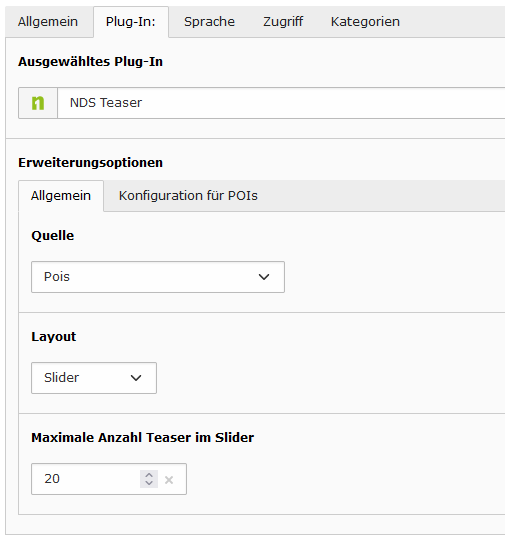This screenshot has width=505, height=545.
Task: Select the Plug-In tab
Action: tap(131, 22)
